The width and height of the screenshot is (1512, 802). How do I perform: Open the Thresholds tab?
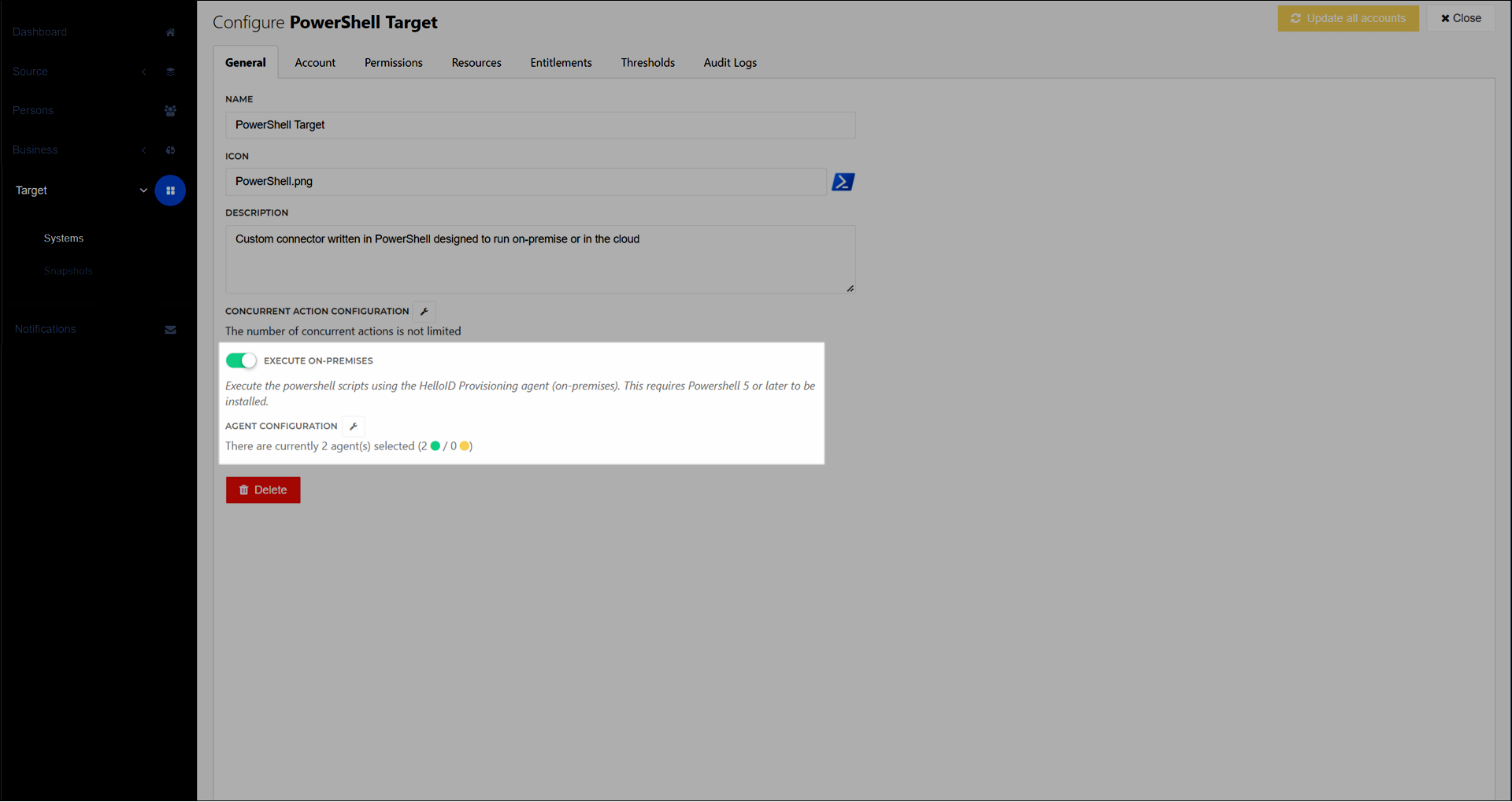647,62
